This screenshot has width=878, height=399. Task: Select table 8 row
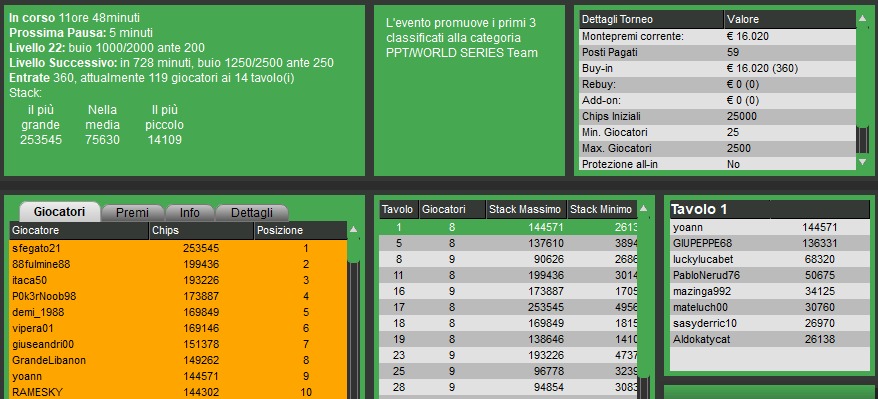[x=508, y=259]
